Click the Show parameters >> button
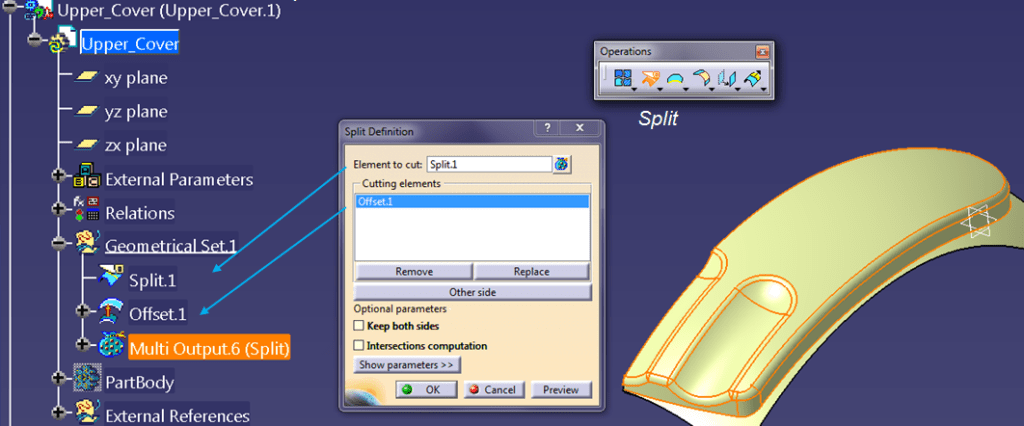1024x426 pixels. click(407, 366)
